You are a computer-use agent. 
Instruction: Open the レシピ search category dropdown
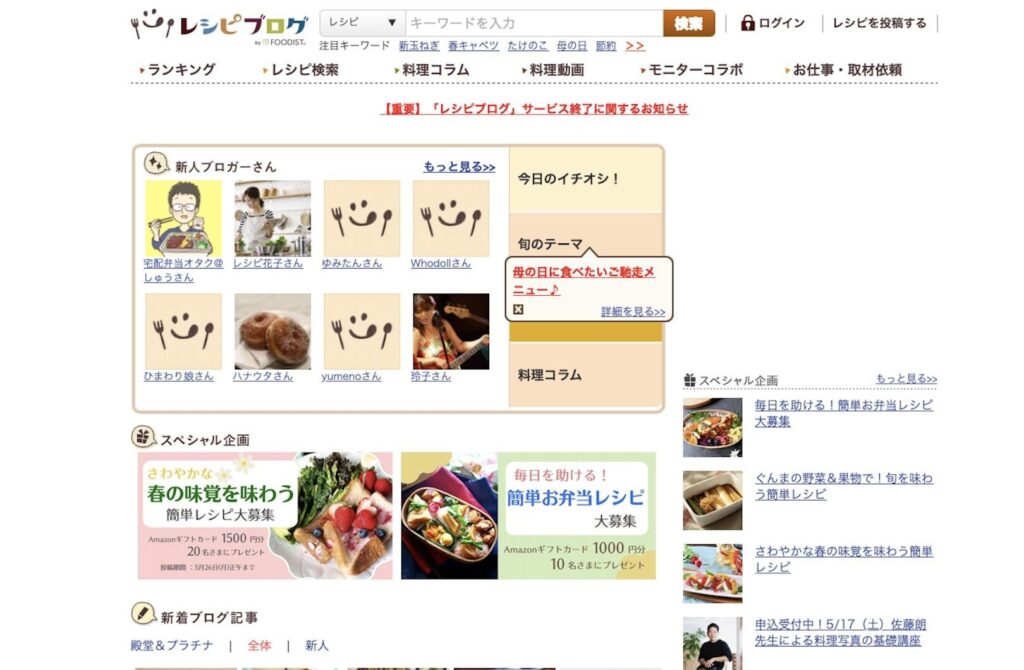tap(362, 23)
